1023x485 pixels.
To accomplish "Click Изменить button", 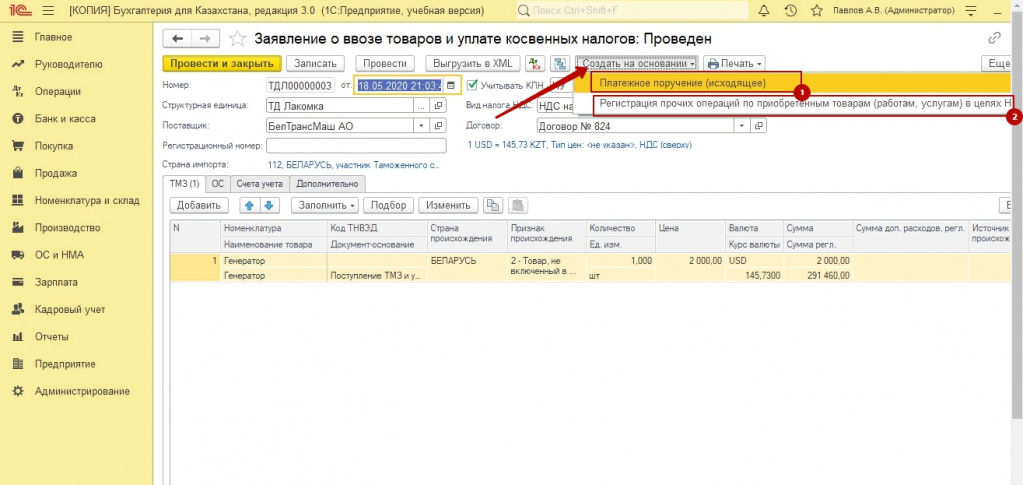I will tap(448, 205).
